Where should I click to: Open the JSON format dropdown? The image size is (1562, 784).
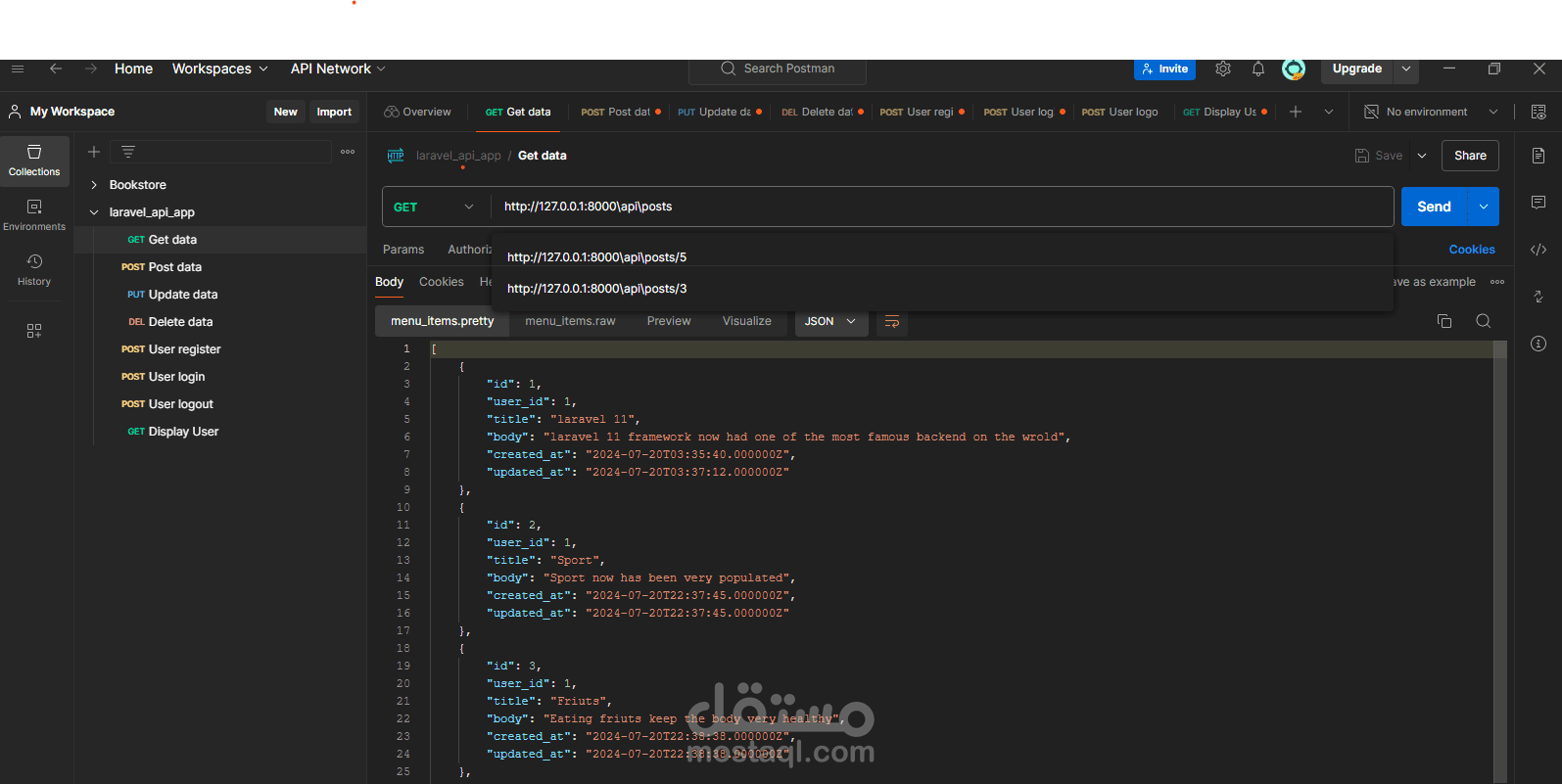[830, 321]
